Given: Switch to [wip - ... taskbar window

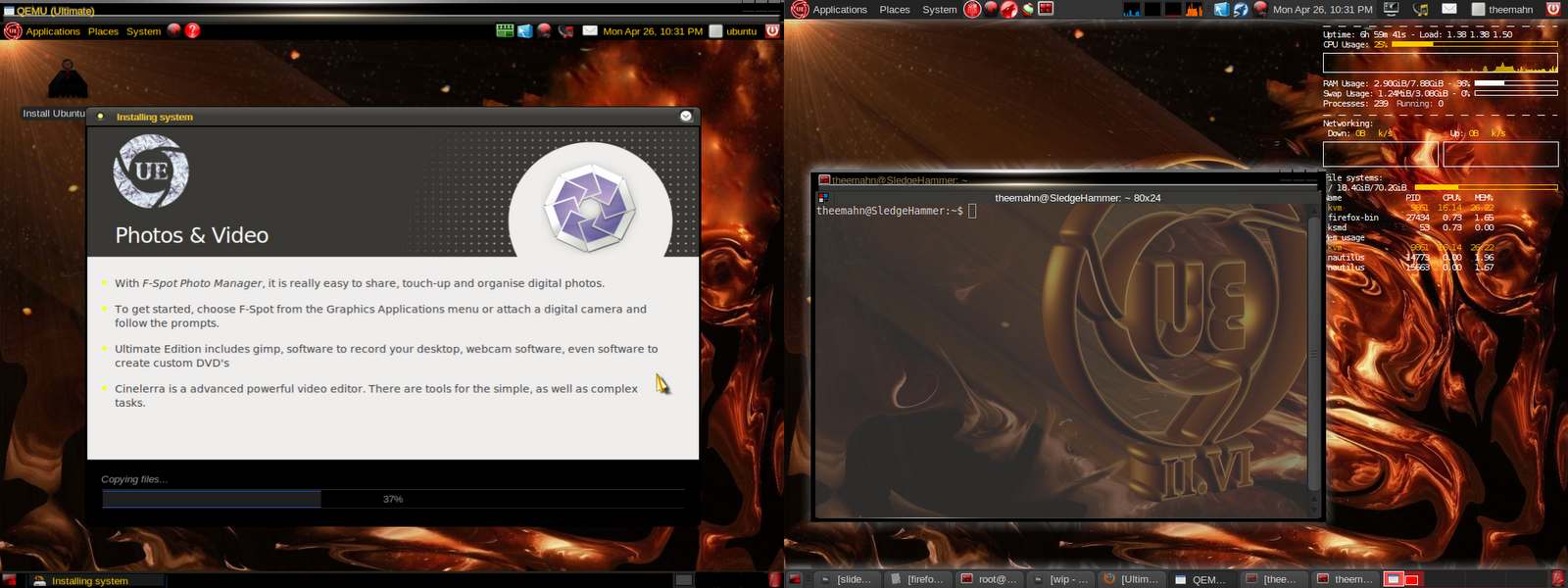Looking at the screenshot, I should coord(1060,579).
